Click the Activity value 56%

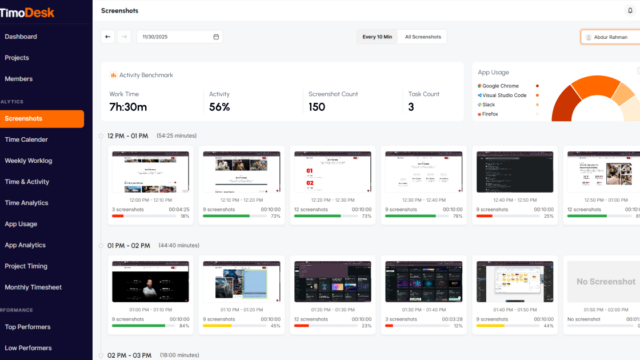220,107
